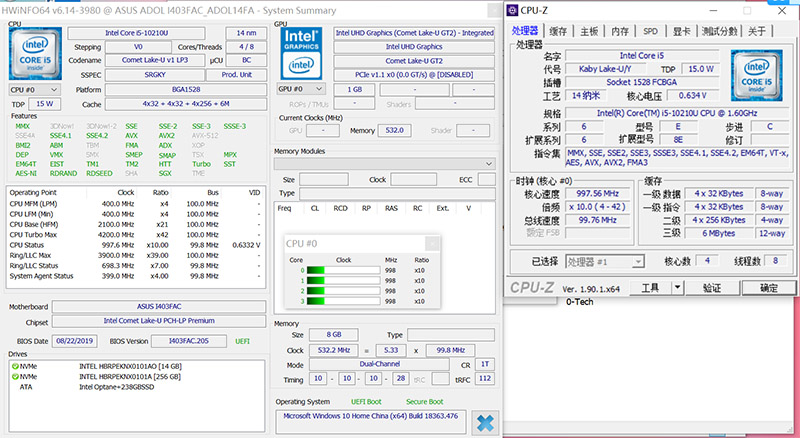Click the 8 GB memory size field
The height and width of the screenshot is (438, 800).
334,335
